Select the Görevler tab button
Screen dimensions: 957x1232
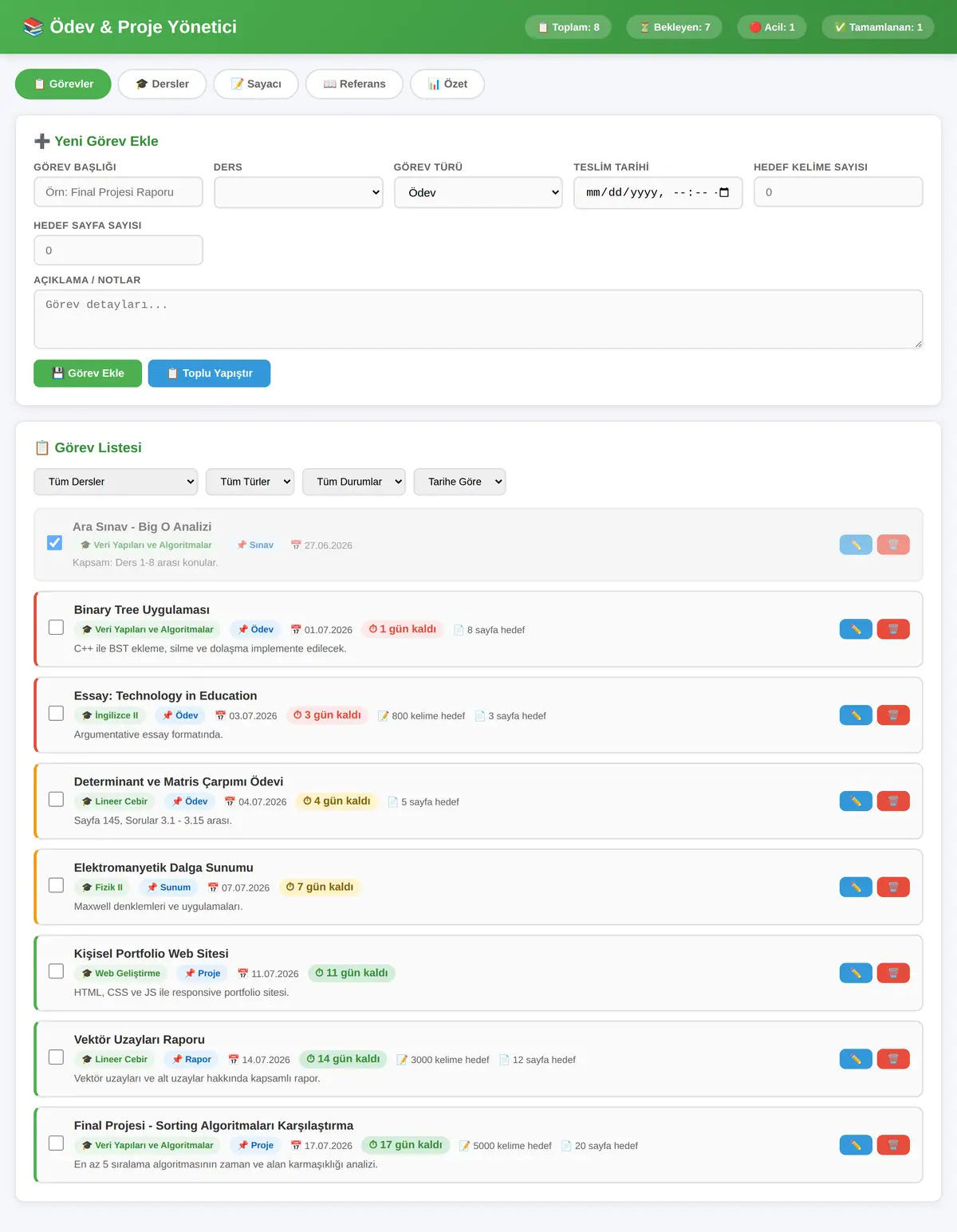pos(63,84)
